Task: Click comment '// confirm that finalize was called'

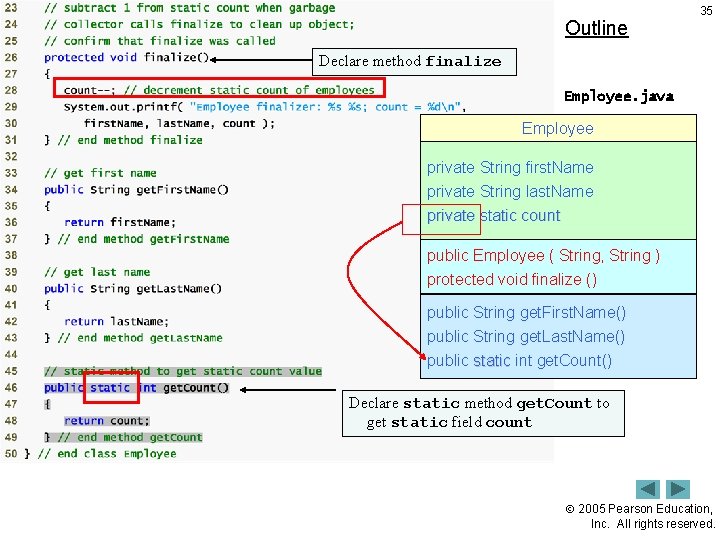Action: (x=160, y=41)
